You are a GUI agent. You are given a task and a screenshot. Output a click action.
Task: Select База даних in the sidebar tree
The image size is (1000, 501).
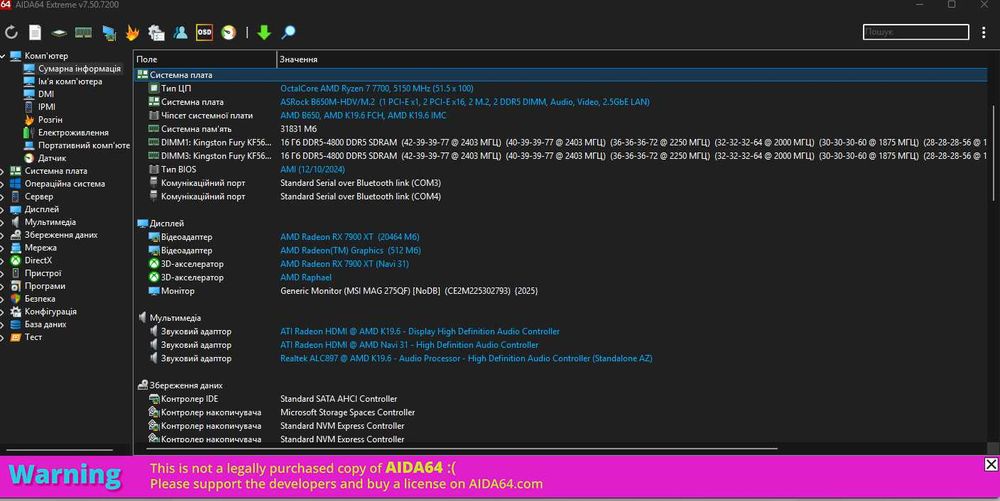[x=45, y=324]
